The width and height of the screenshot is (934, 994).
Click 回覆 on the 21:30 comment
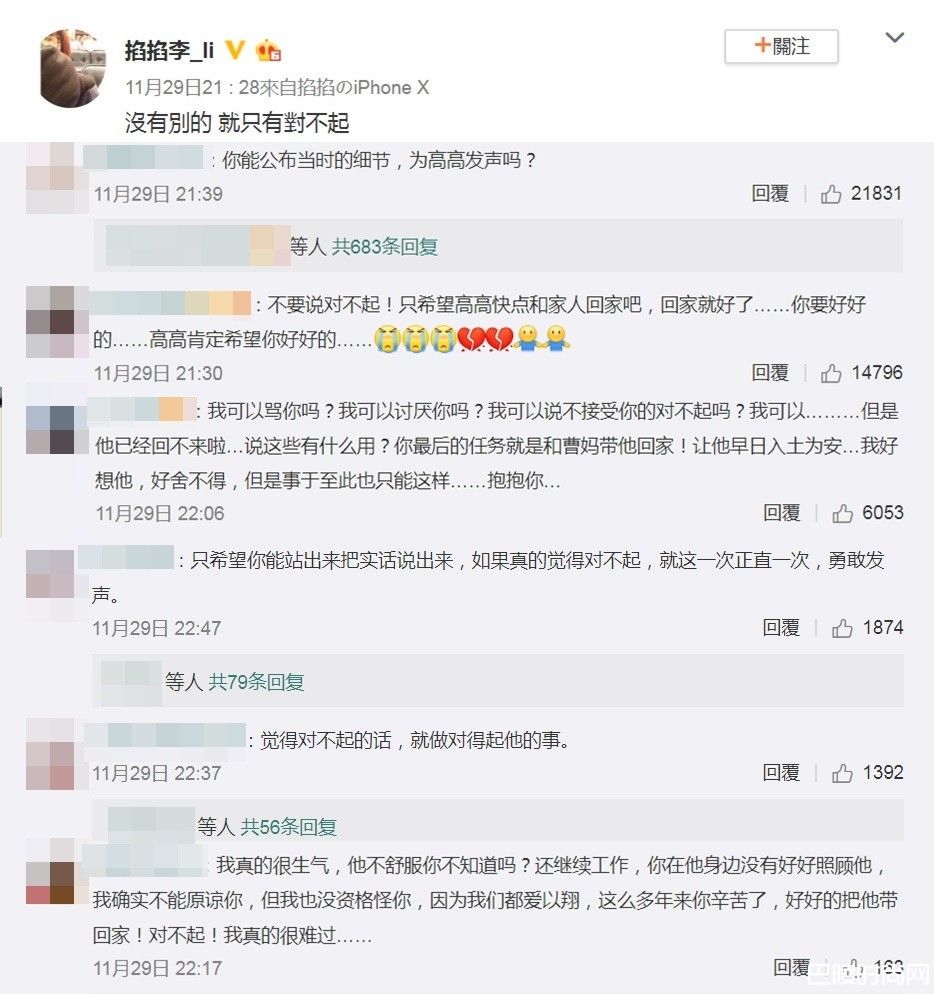[770, 373]
